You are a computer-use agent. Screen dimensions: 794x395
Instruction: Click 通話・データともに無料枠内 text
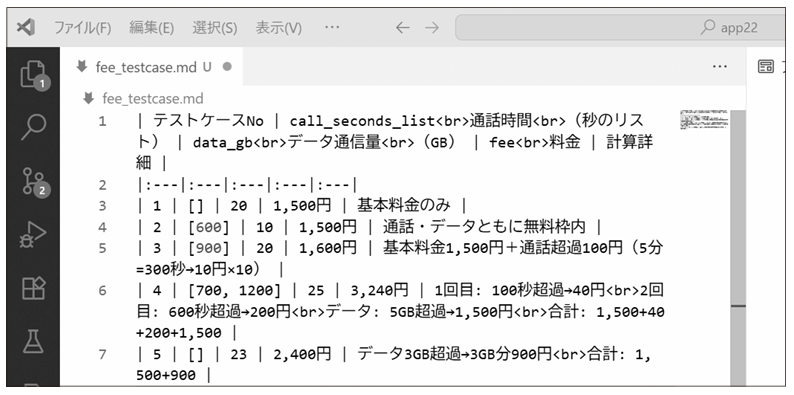point(484,227)
